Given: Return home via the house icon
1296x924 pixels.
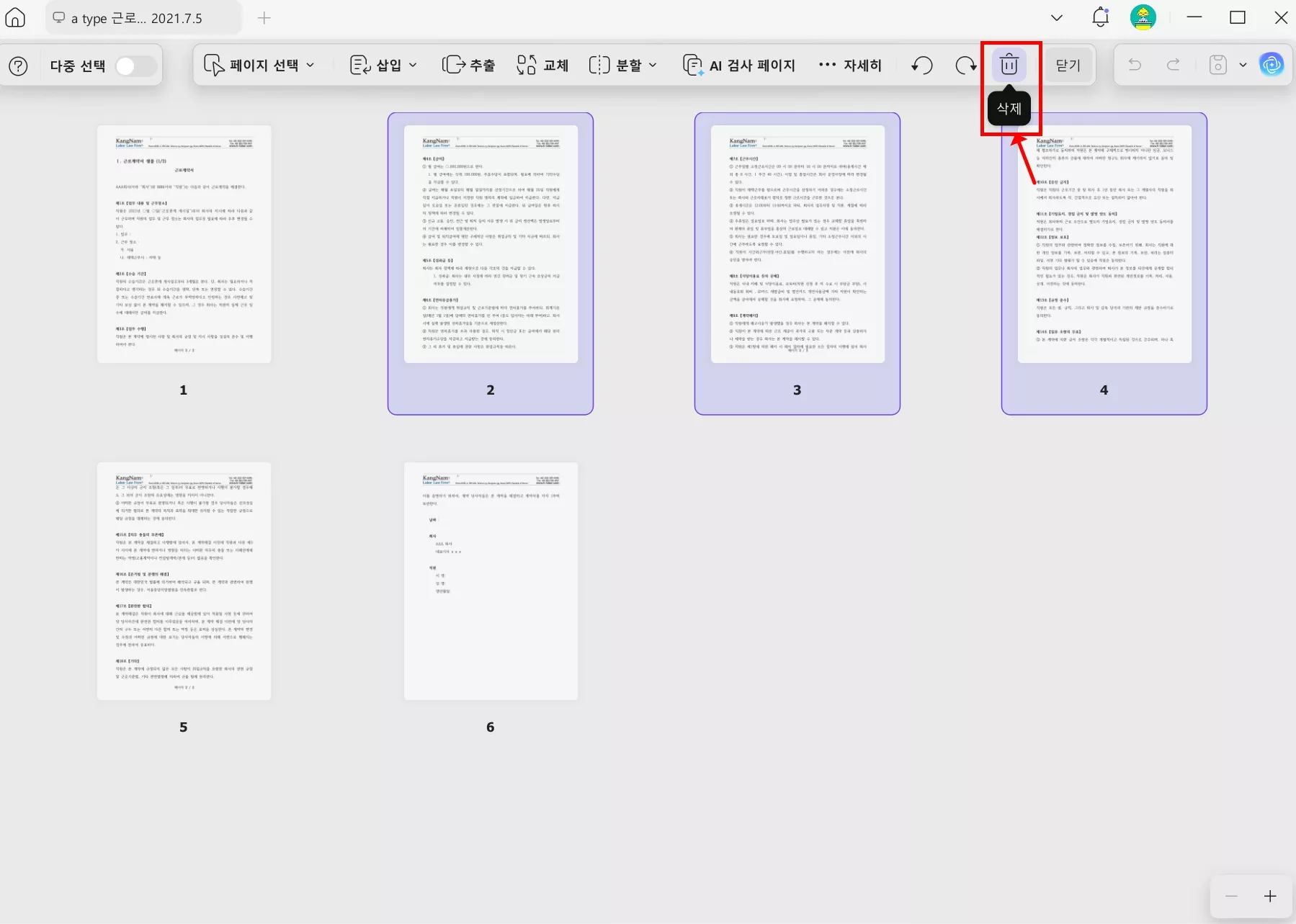Looking at the screenshot, I should click(x=14, y=17).
